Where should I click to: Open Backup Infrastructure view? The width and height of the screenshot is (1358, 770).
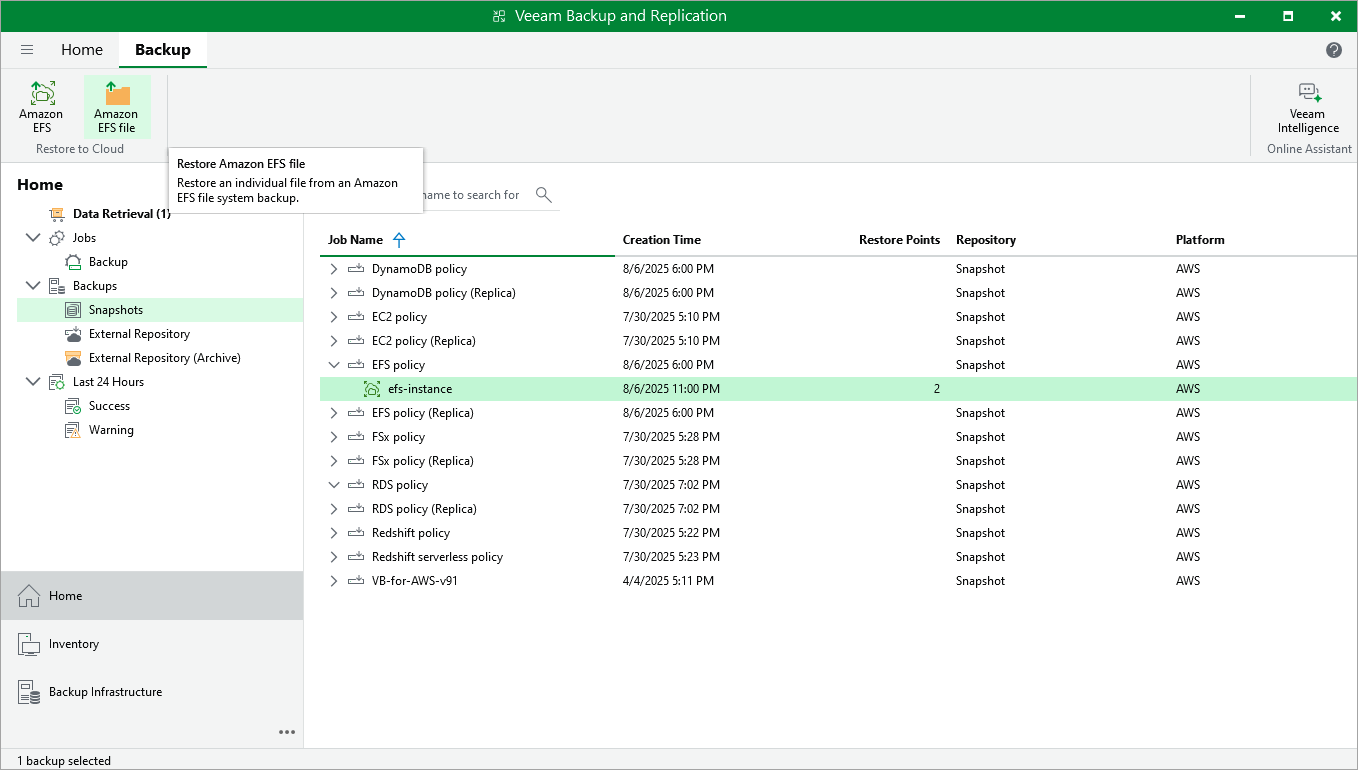pos(105,692)
